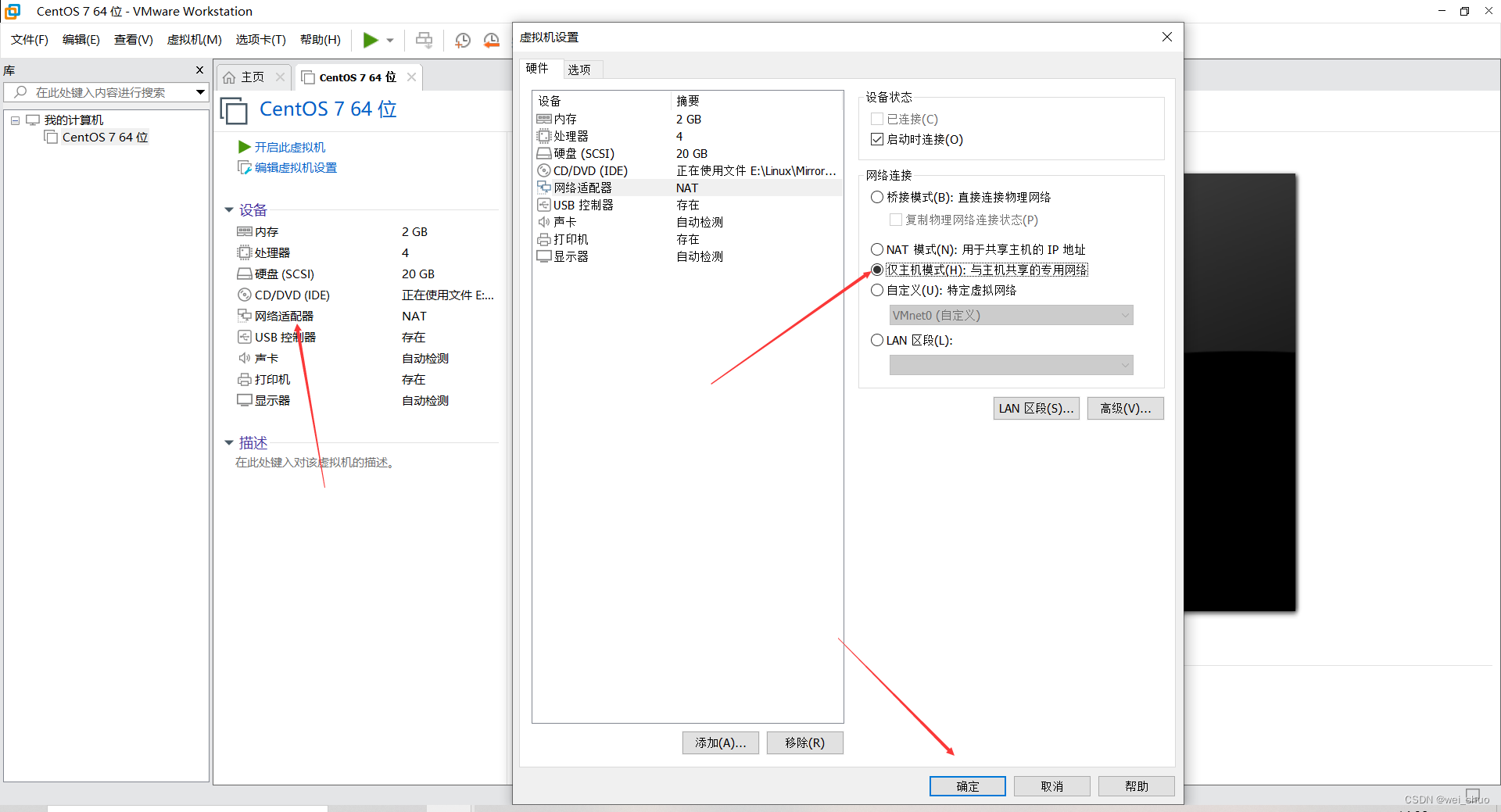1501x812 pixels.
Task: Select 仅主机模式(H) radio button
Action: point(877,270)
